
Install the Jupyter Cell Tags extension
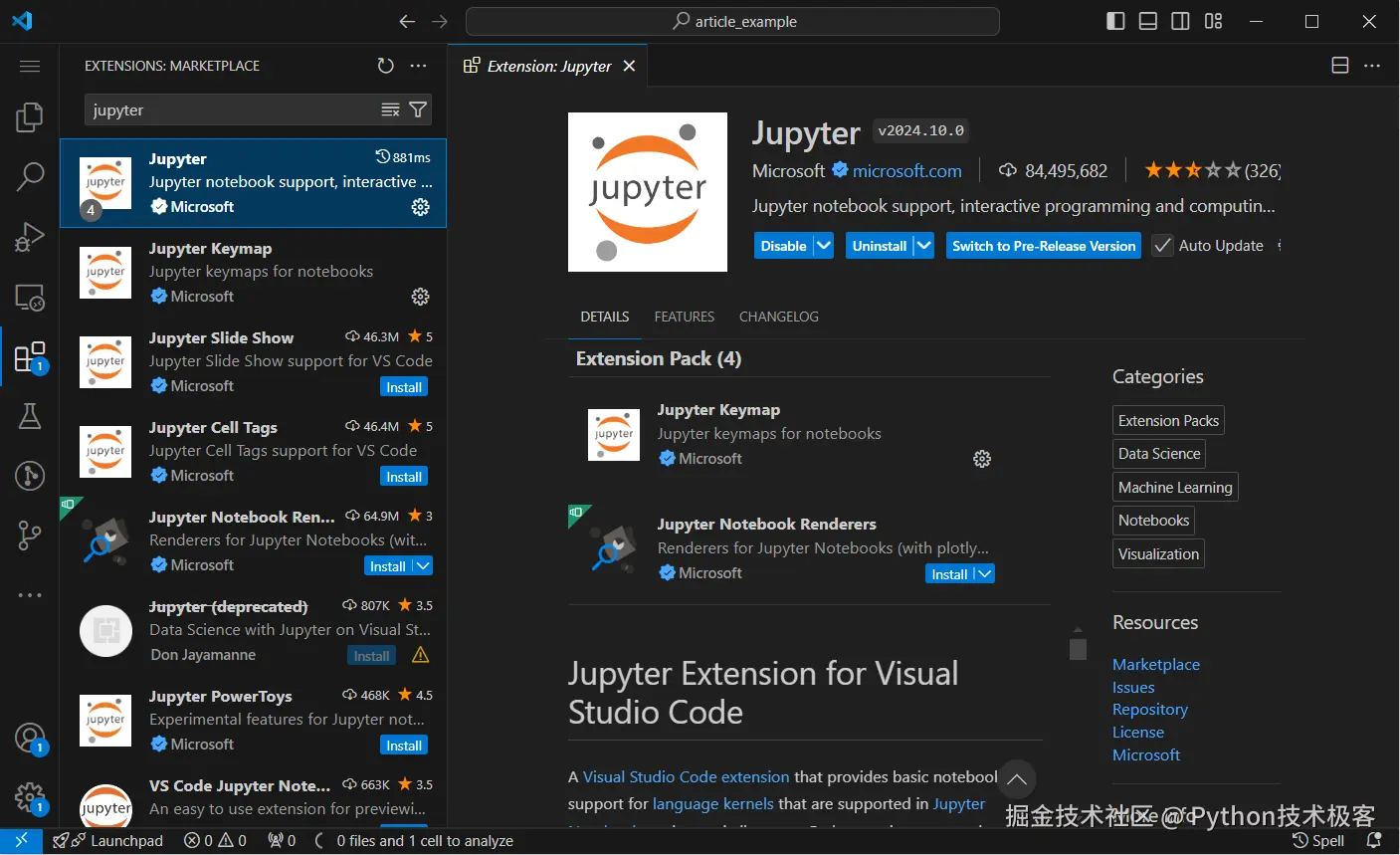point(404,477)
